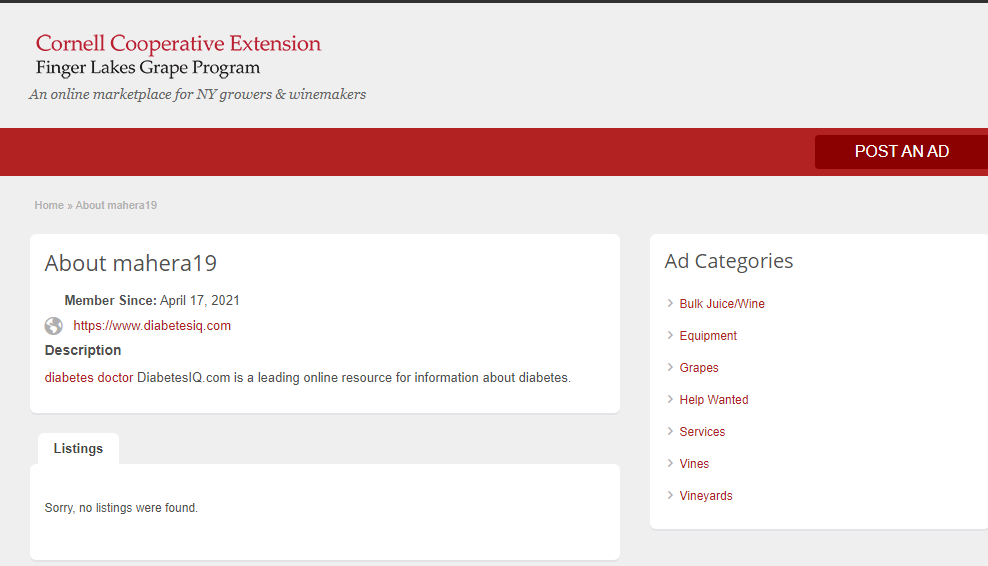988x566 pixels.
Task: Click the chevron arrow beside Grapes
Action: [670, 367]
